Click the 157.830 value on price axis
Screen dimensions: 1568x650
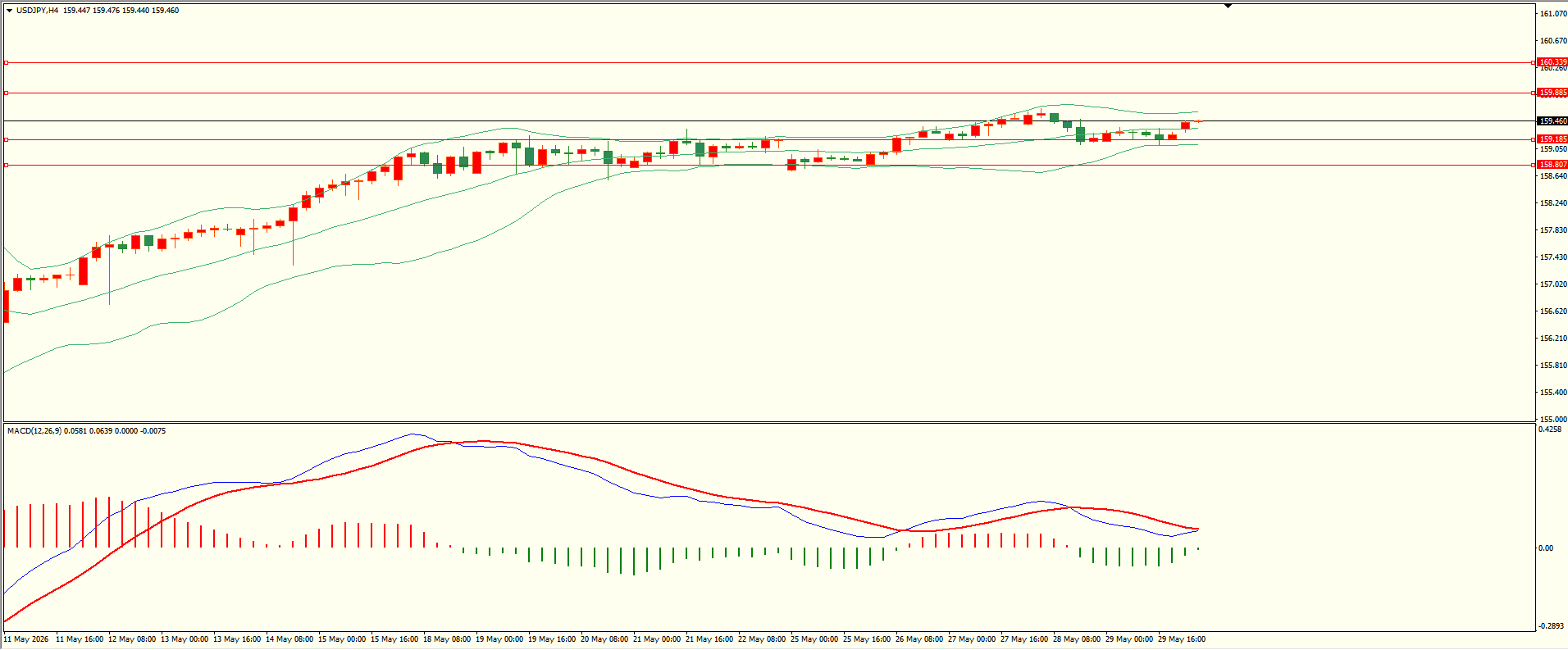(1553, 230)
